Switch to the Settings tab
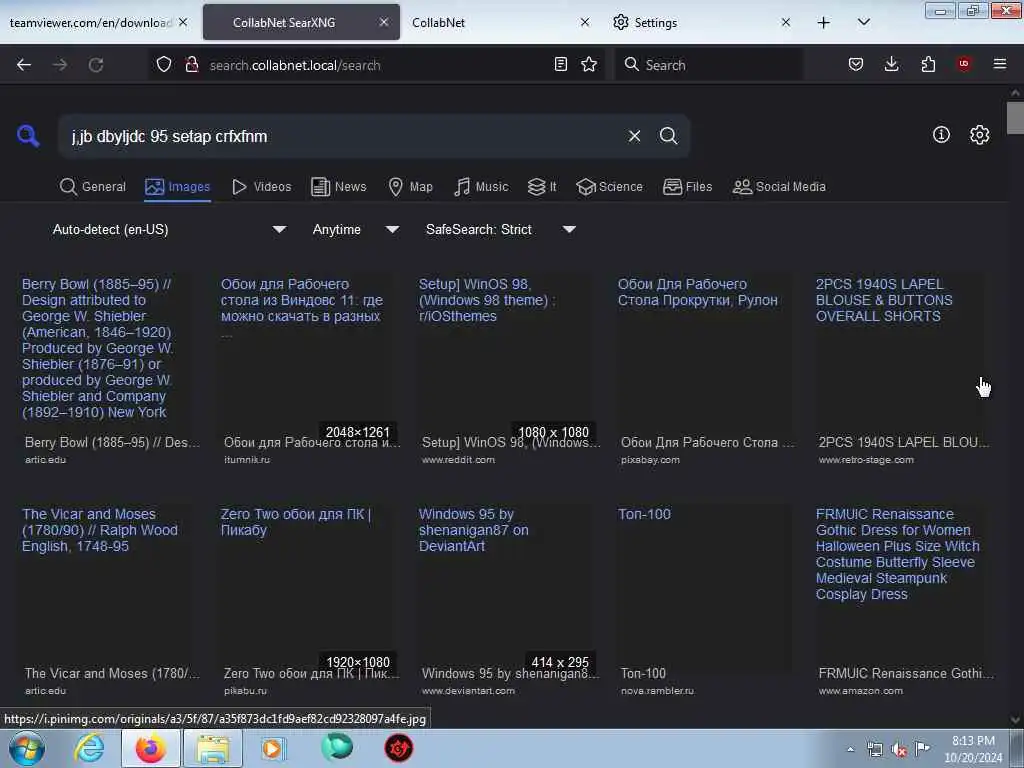The width and height of the screenshot is (1024, 768). (x=702, y=22)
